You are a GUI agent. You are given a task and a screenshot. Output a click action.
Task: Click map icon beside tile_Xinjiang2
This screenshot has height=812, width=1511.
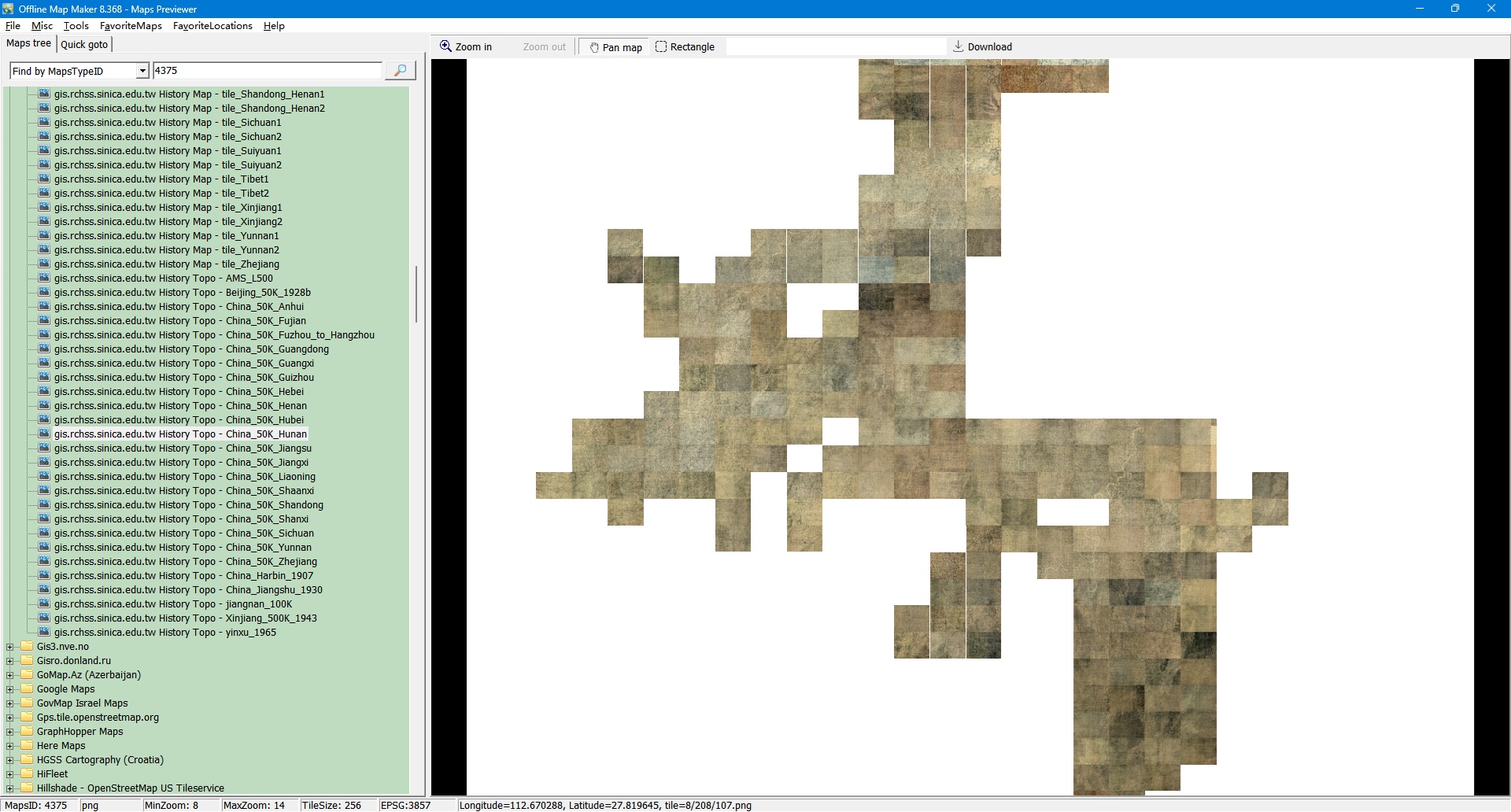tap(44, 222)
